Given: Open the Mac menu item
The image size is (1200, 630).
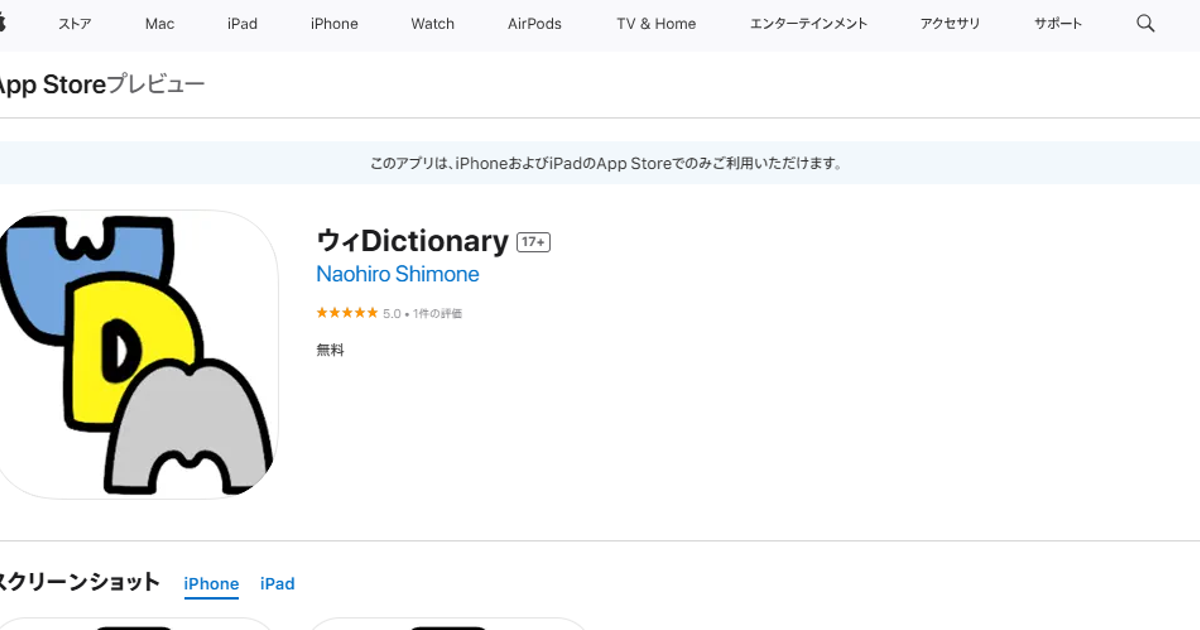Looking at the screenshot, I should 160,24.
